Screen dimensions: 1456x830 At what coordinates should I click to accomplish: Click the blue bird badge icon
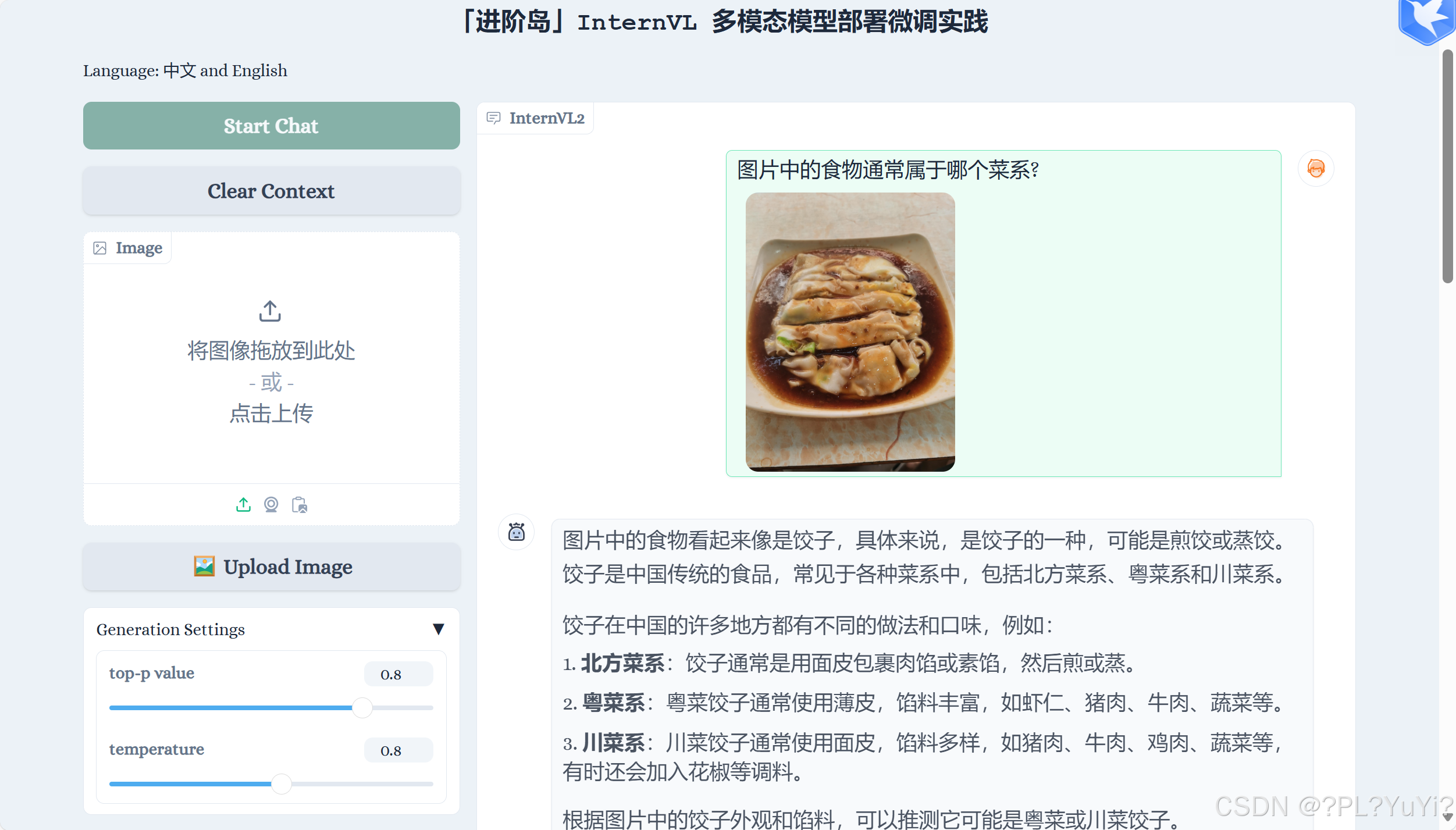coord(1425,20)
